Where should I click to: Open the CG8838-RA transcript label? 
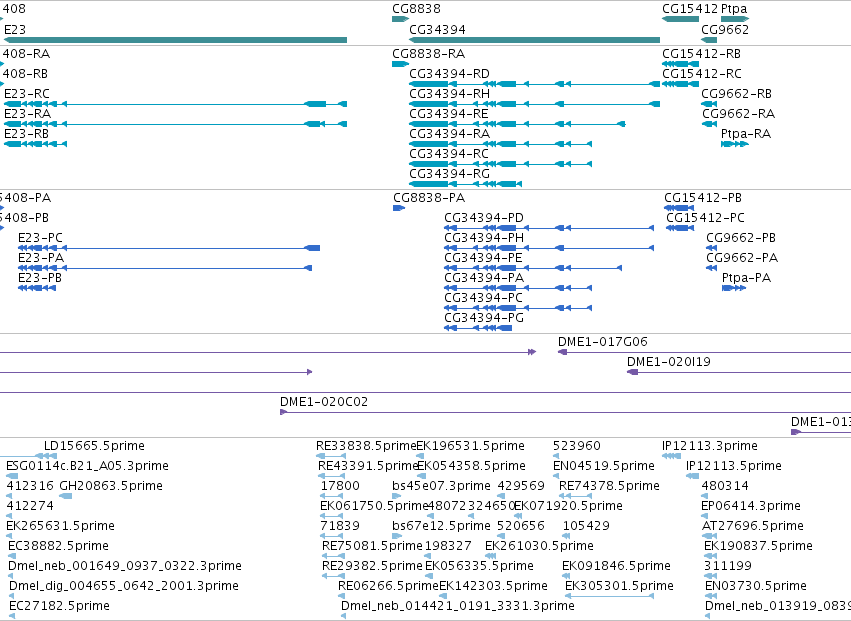(429, 54)
